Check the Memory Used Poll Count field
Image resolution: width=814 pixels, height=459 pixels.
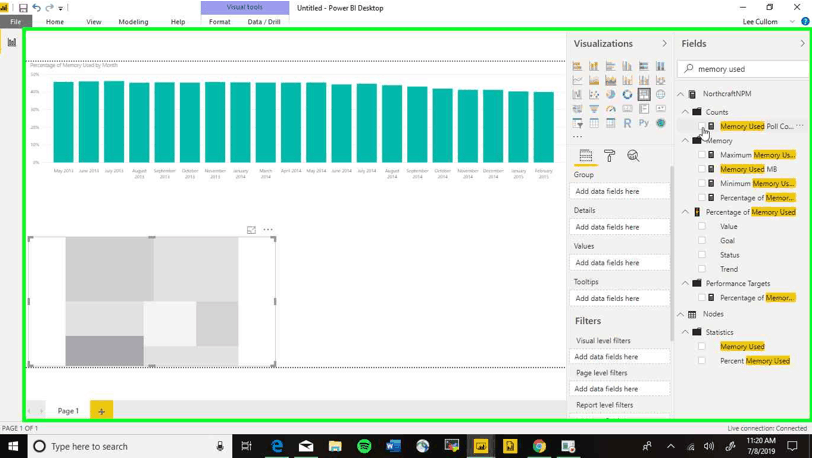[702, 126]
